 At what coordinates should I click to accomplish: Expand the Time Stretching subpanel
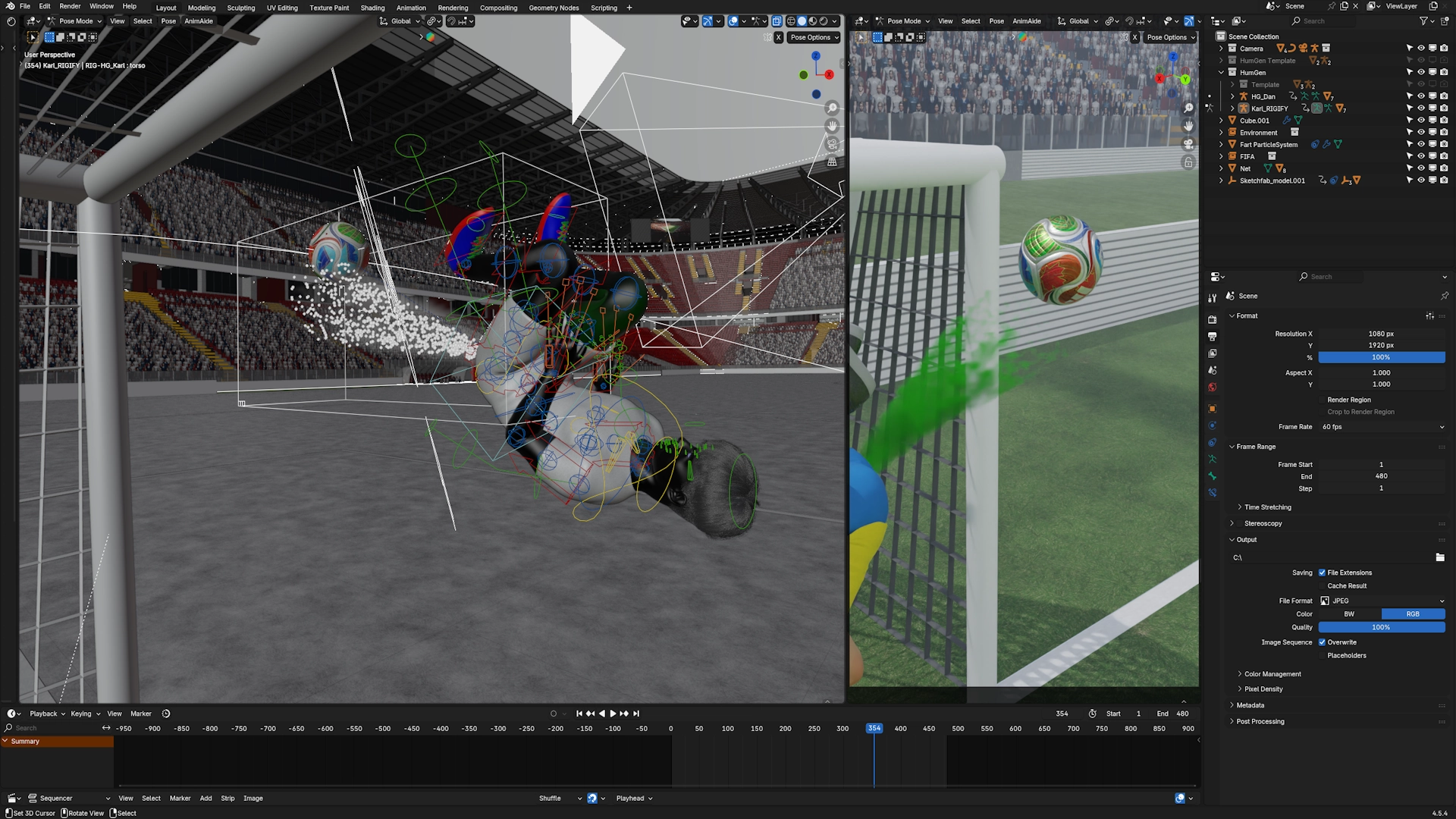[x=1267, y=507]
